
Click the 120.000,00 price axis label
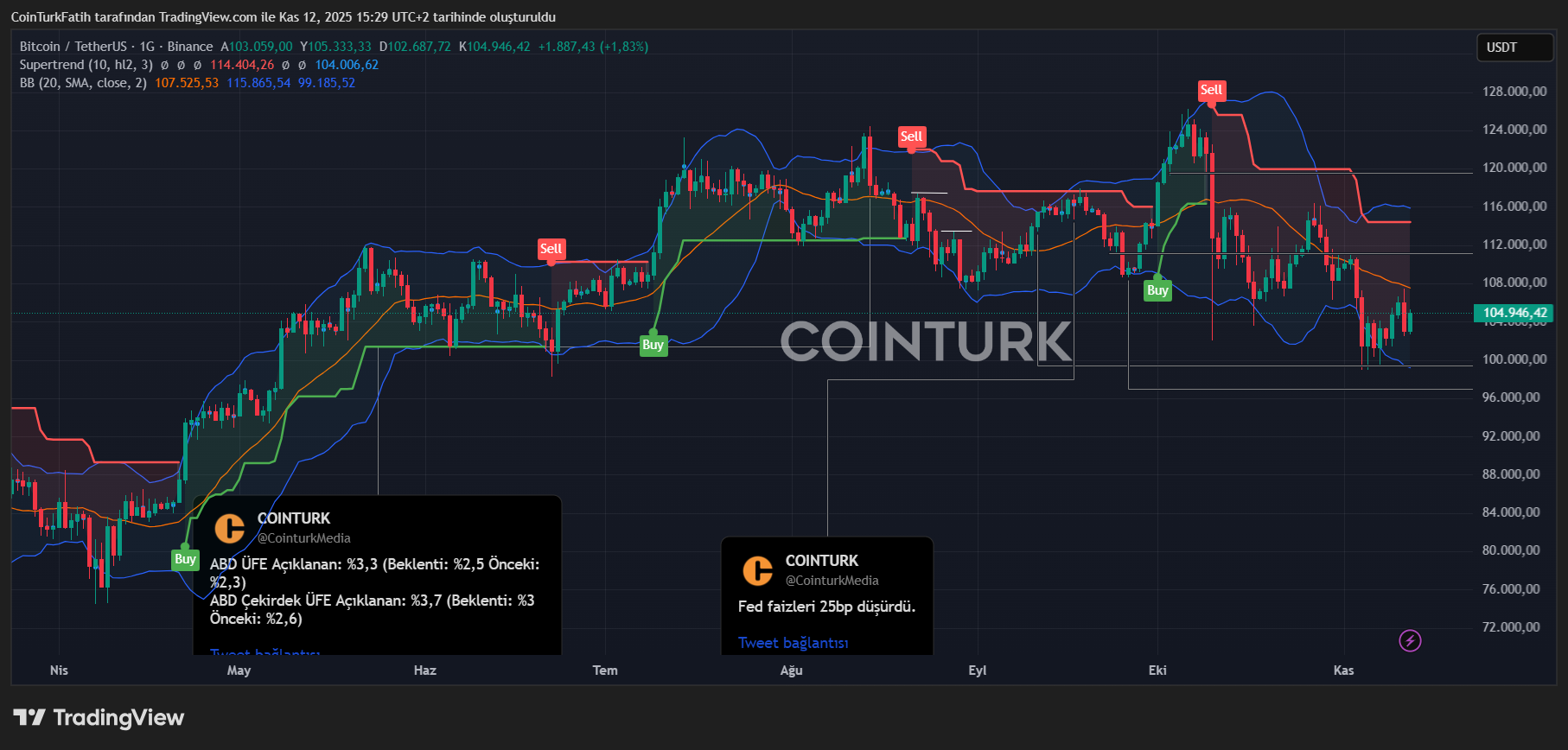point(1514,168)
